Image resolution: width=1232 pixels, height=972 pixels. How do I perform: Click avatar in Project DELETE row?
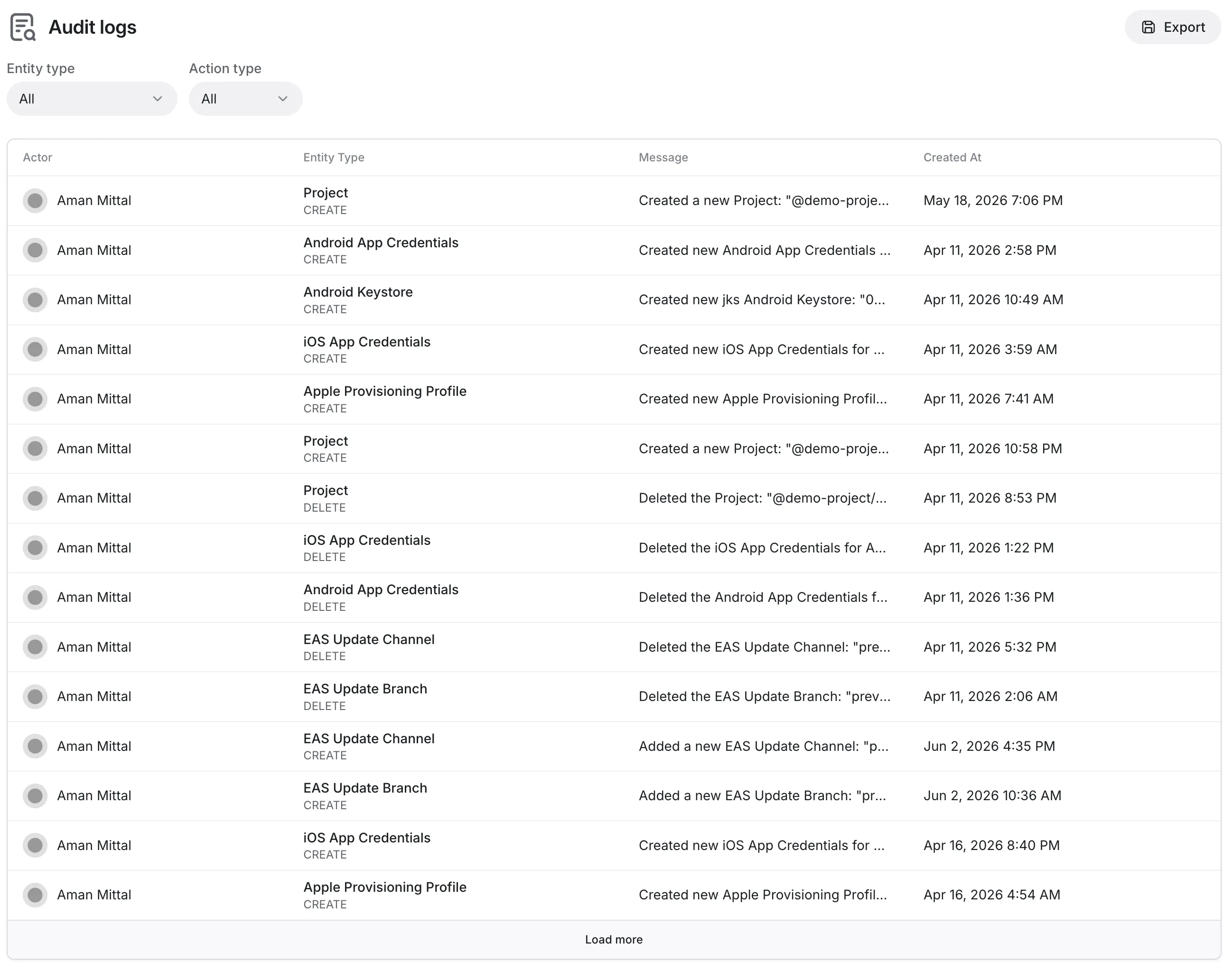tap(35, 498)
